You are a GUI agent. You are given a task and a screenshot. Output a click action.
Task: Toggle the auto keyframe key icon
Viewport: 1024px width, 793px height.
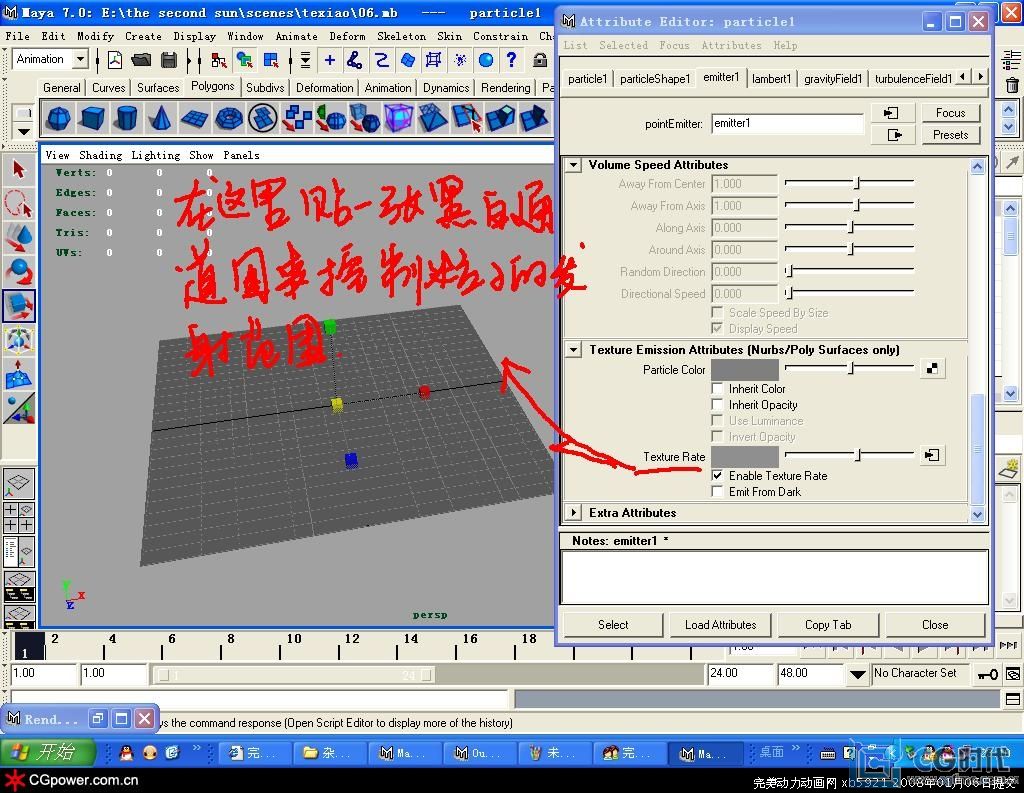pos(987,674)
